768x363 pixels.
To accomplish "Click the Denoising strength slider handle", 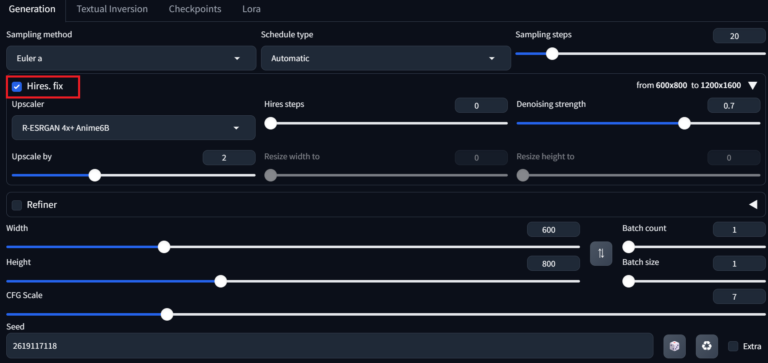I will (x=684, y=123).
